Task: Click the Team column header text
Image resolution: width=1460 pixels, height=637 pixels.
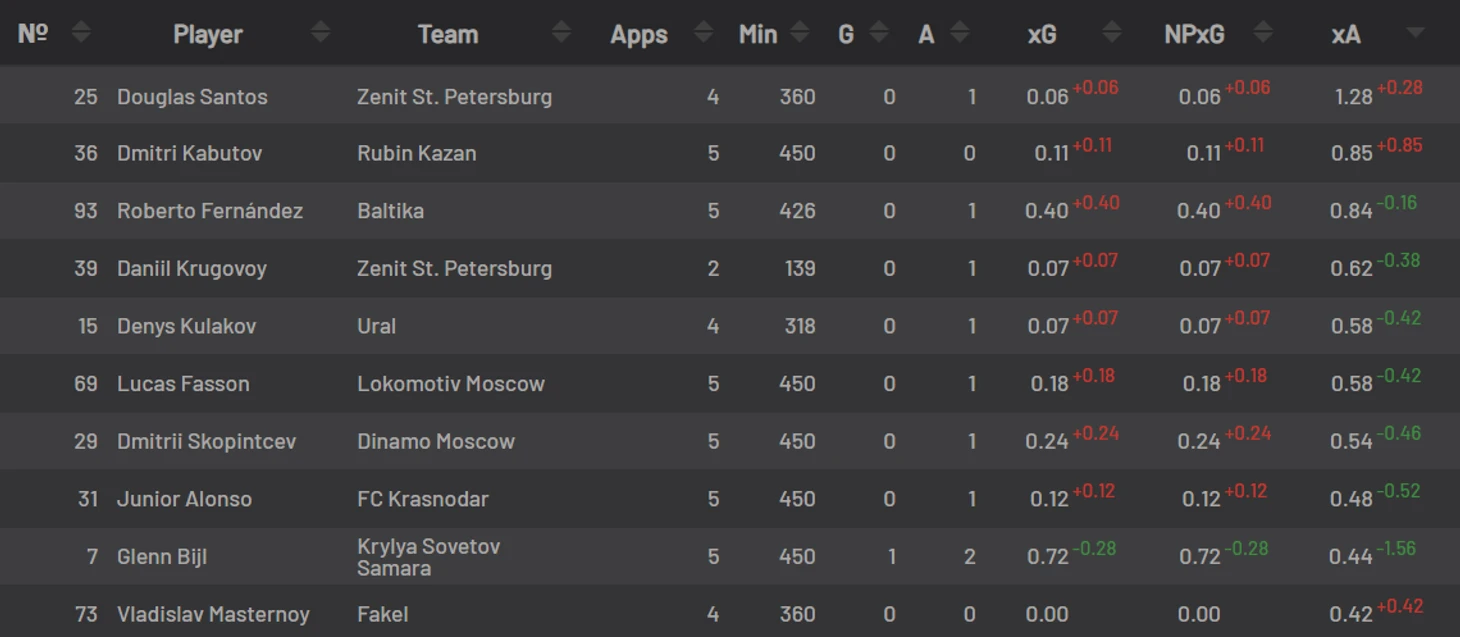Action: [448, 34]
